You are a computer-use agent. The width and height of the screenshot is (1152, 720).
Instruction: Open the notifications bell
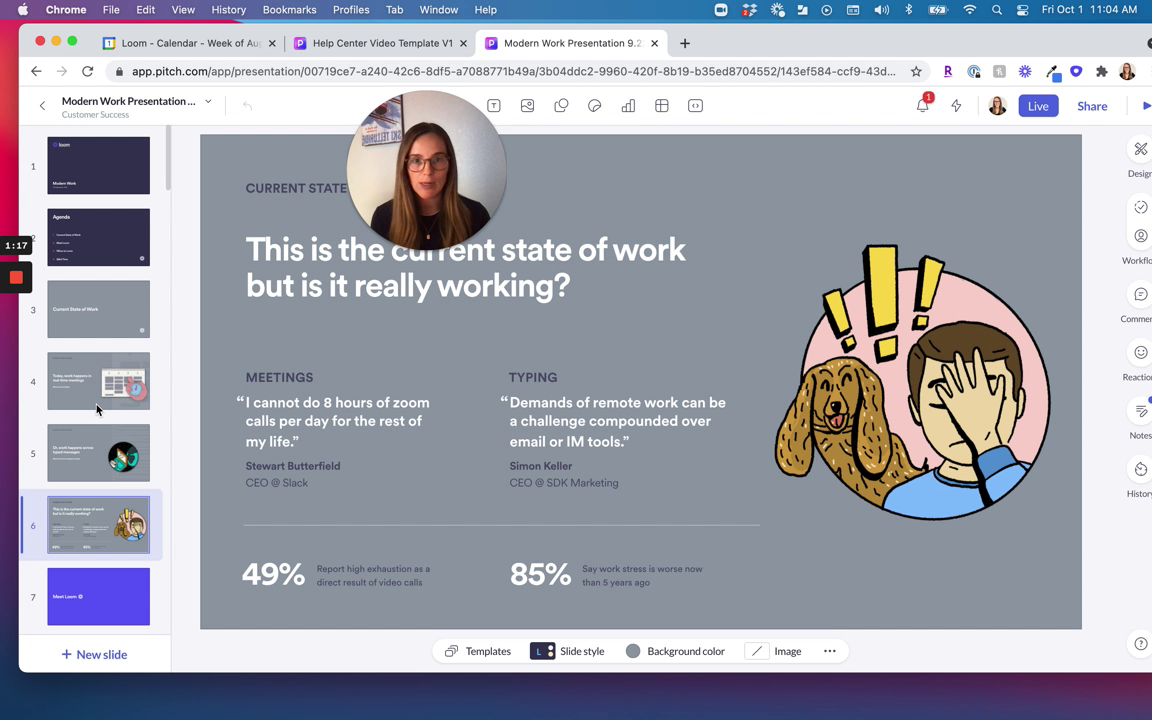coord(922,105)
